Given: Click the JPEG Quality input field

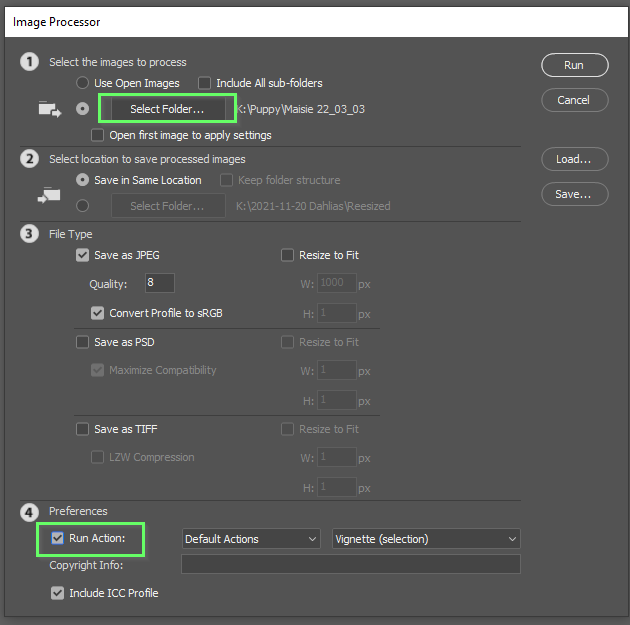Looking at the screenshot, I should (159, 283).
